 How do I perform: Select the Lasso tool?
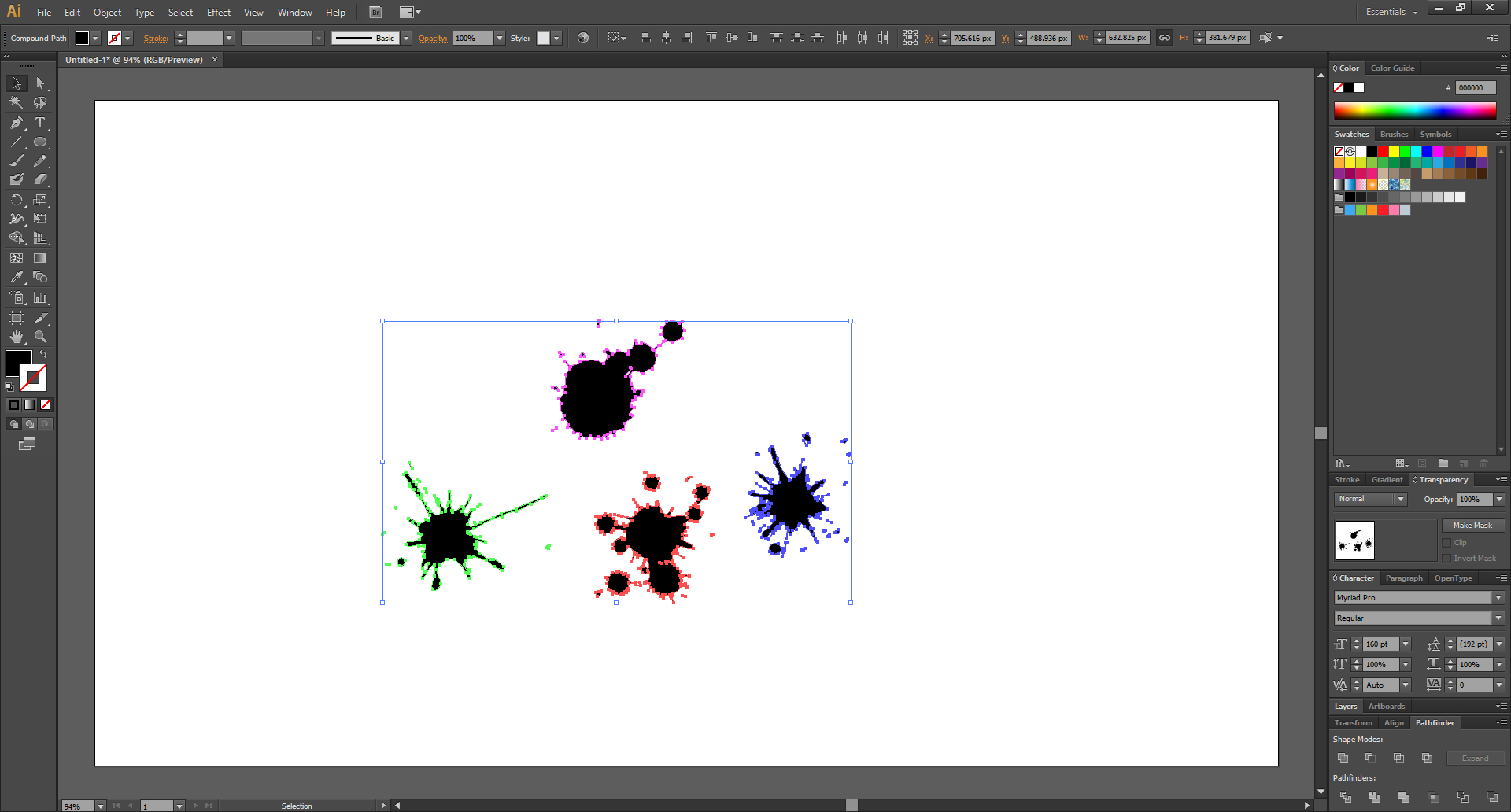40,102
